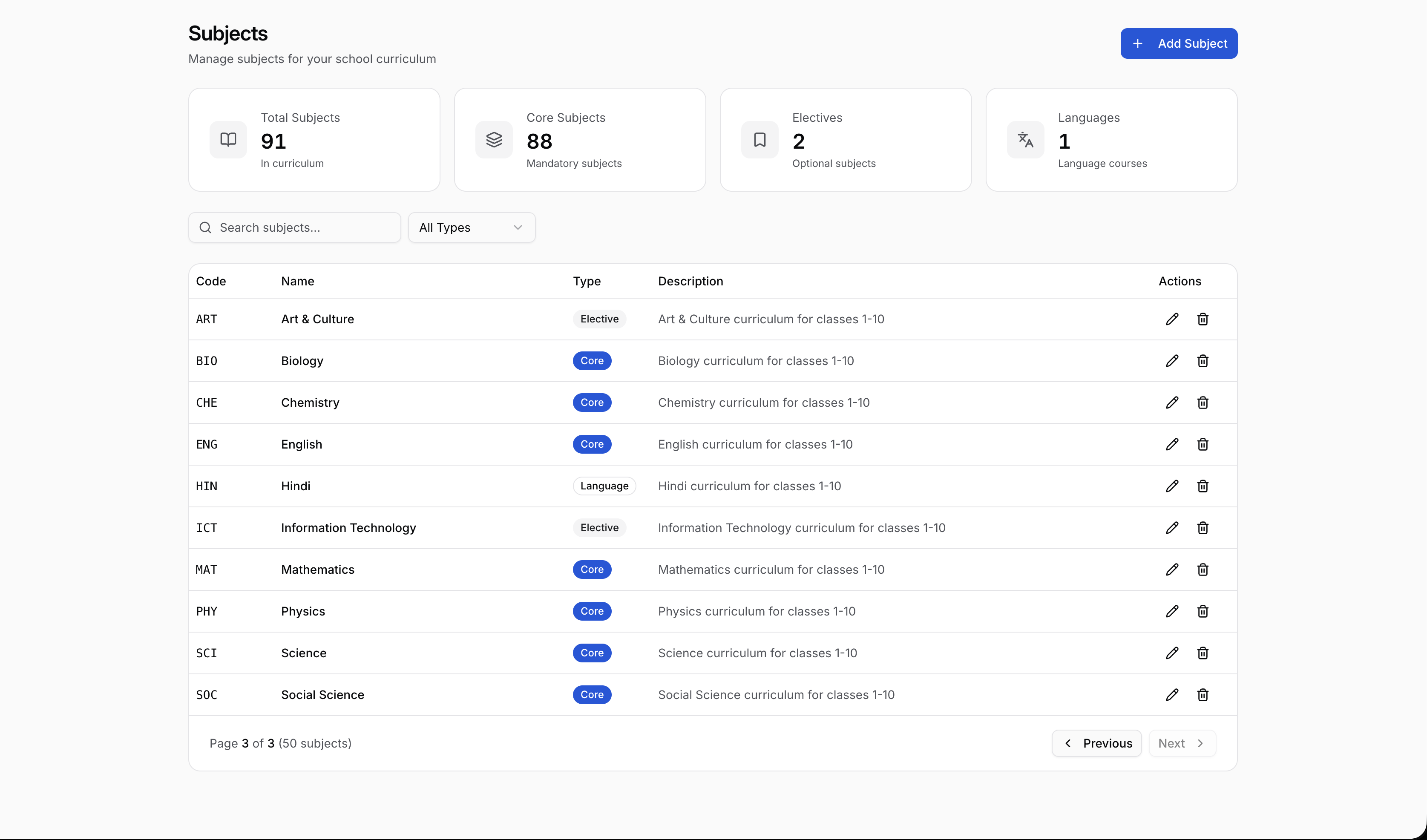Click into the Search subjects field

[x=294, y=227]
